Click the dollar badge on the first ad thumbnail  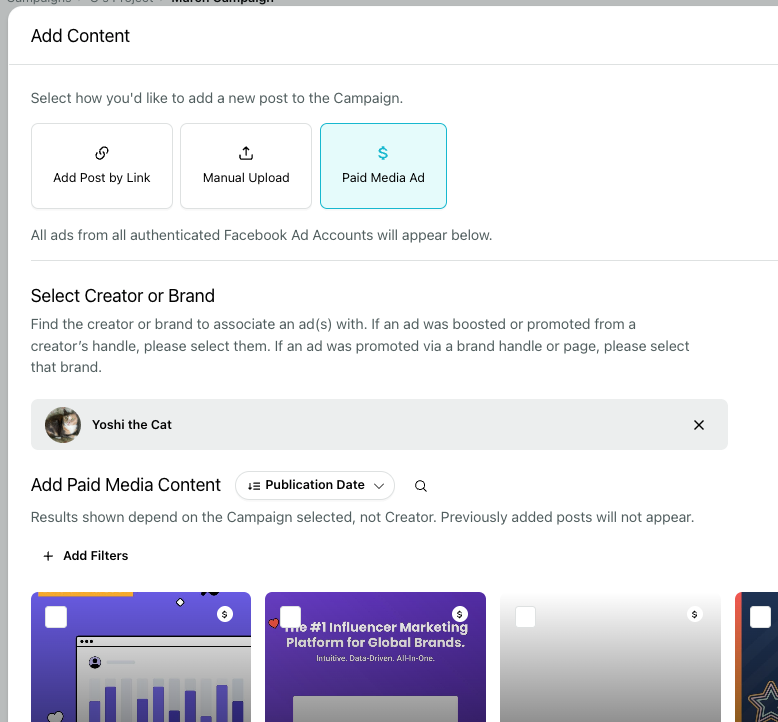coord(225,614)
